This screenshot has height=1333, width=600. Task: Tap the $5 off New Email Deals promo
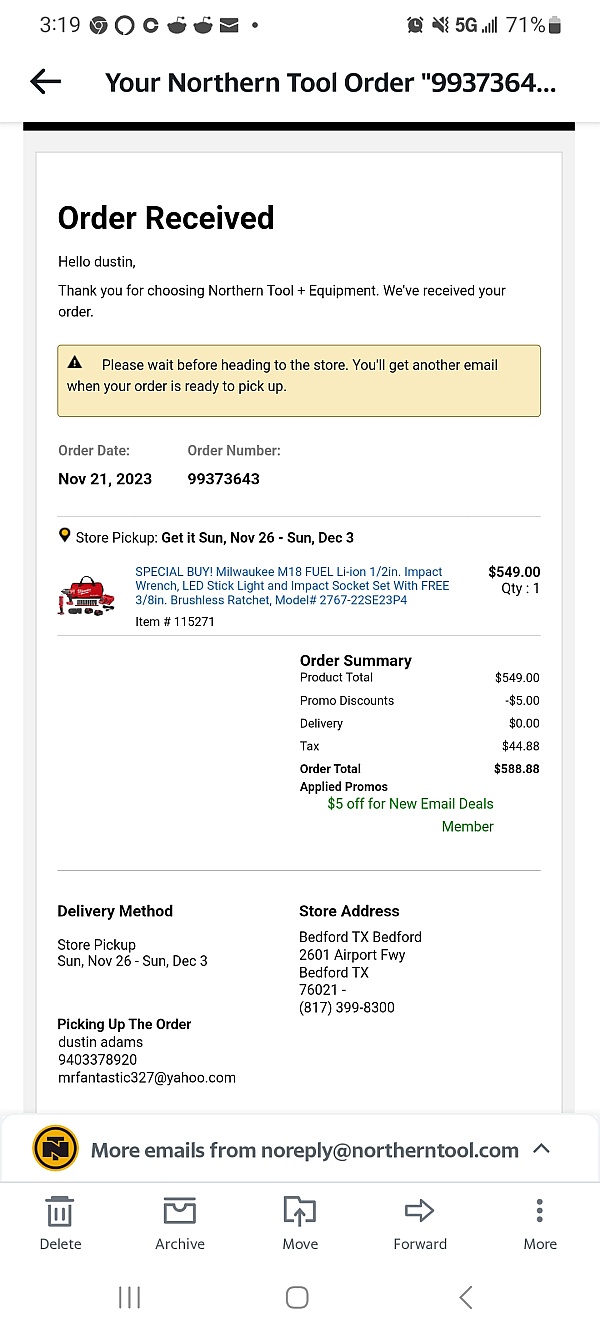[410, 804]
